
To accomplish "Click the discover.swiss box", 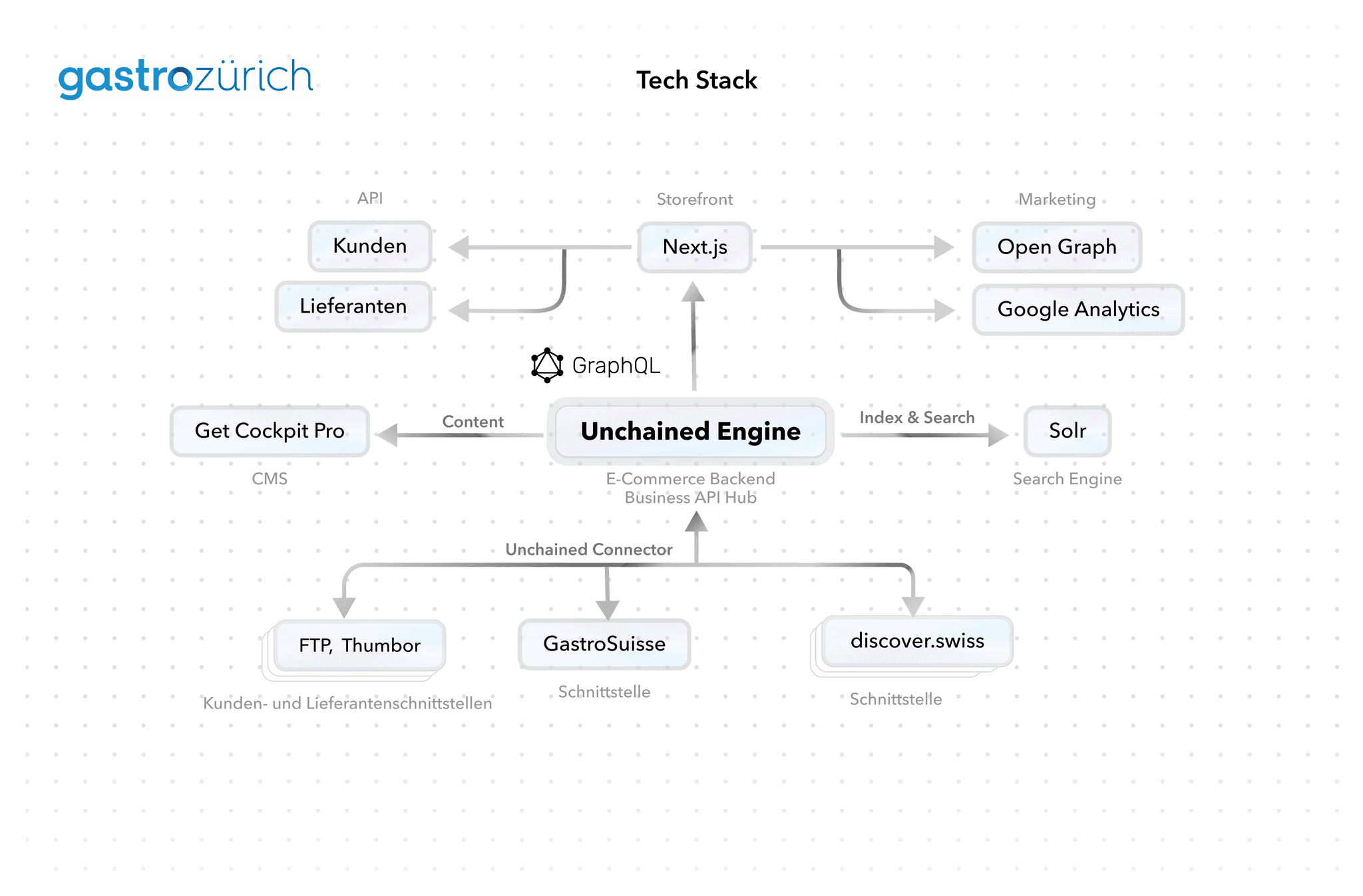I will pos(917,641).
